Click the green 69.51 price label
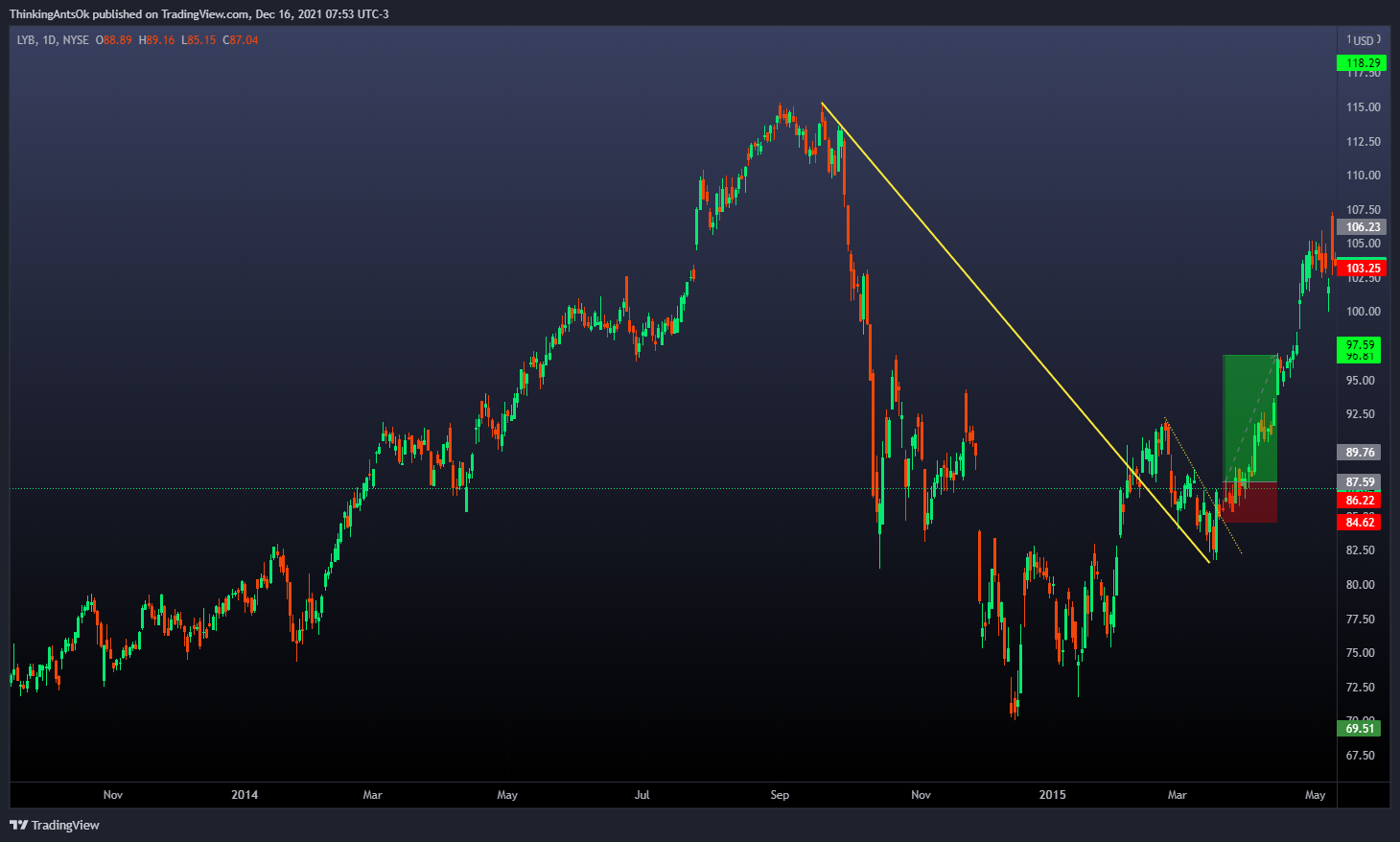Viewport: 1400px width, 842px height. 1359,729
